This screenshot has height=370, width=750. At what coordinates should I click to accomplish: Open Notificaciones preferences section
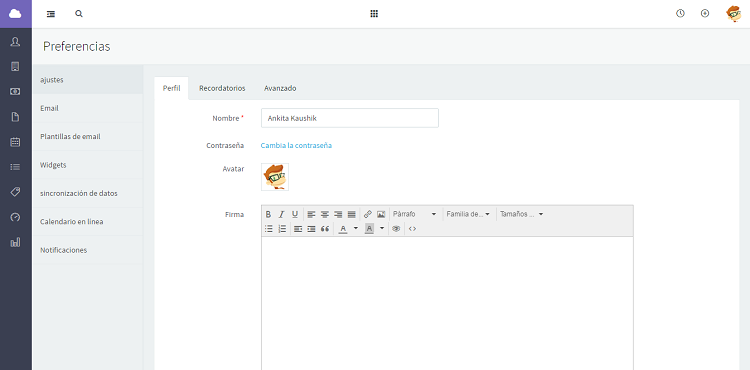(x=88, y=250)
